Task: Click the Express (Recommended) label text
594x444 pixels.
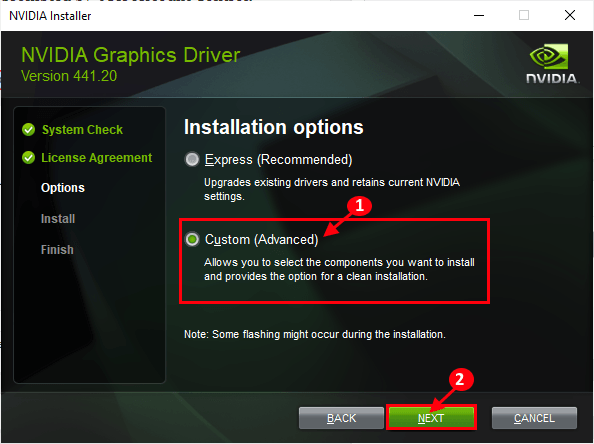Action: coord(278,159)
